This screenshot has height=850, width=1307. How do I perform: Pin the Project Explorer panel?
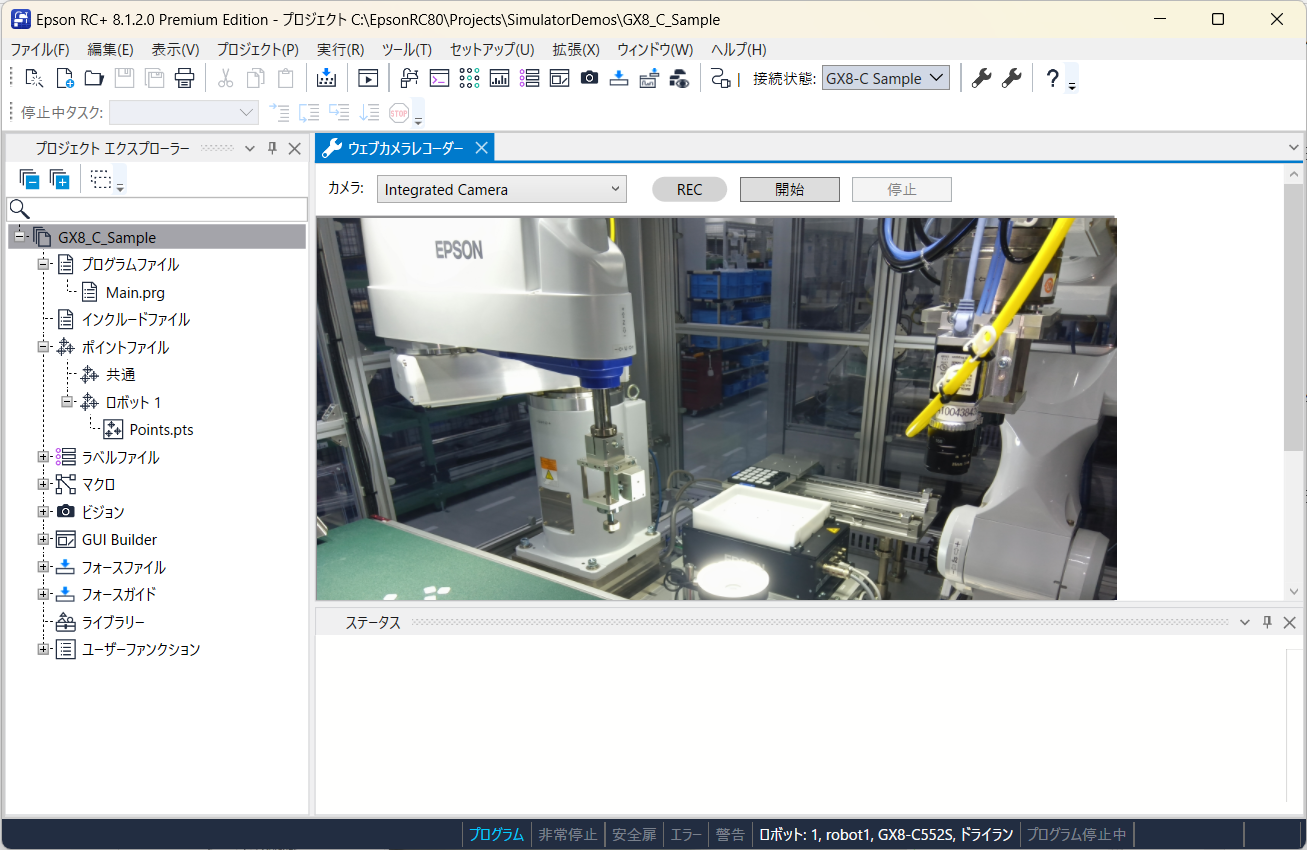[272, 149]
